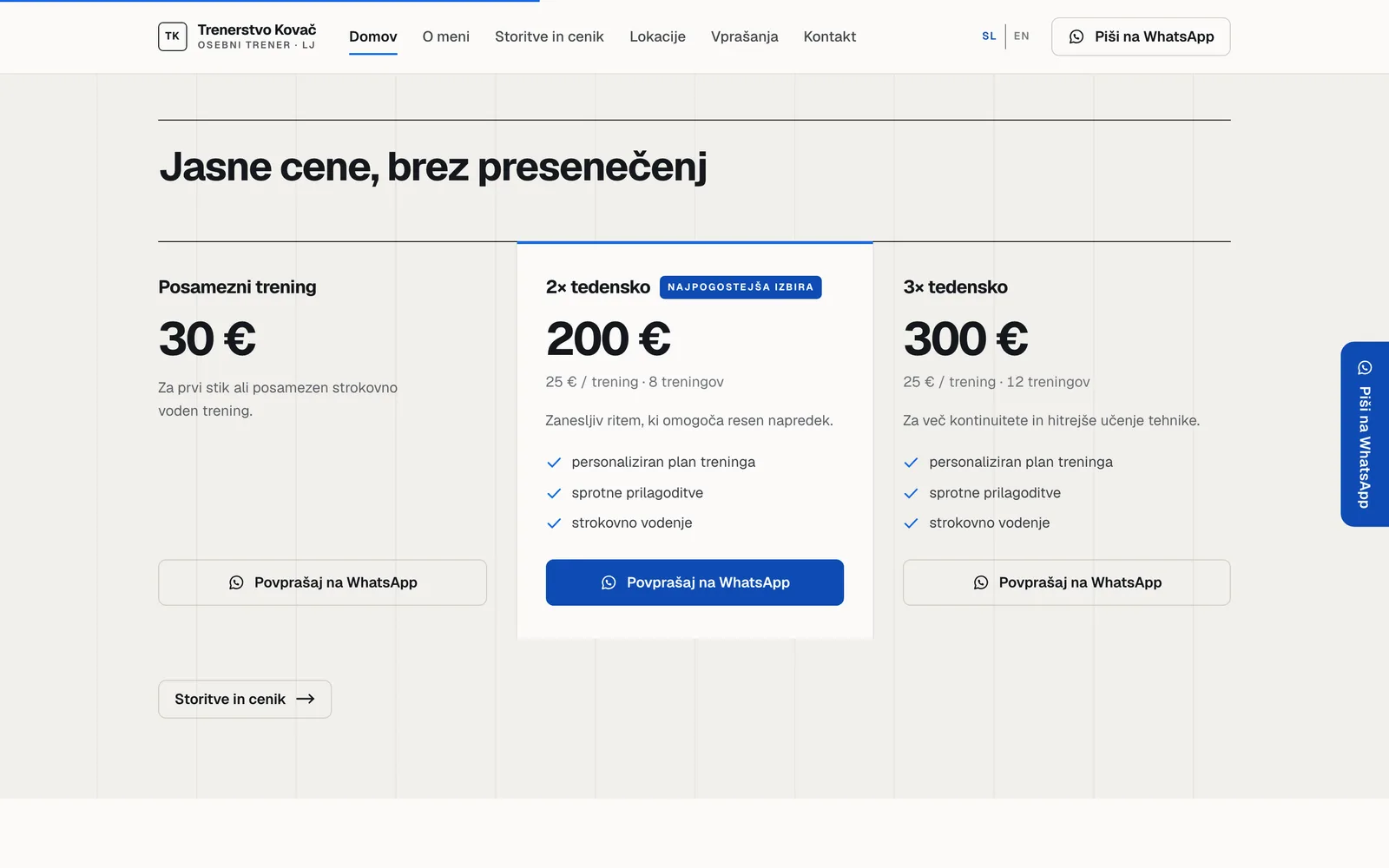Viewport: 1389px width, 868px height.
Task: Click 'Za več kontinuitete in hitrejše učenje tehnike.'
Action: coord(1051,420)
